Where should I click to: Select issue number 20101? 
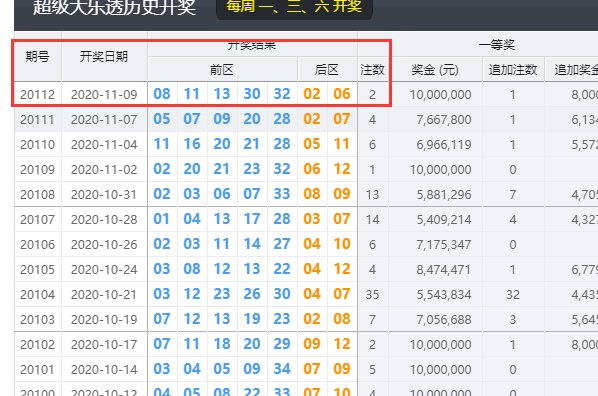point(37,370)
